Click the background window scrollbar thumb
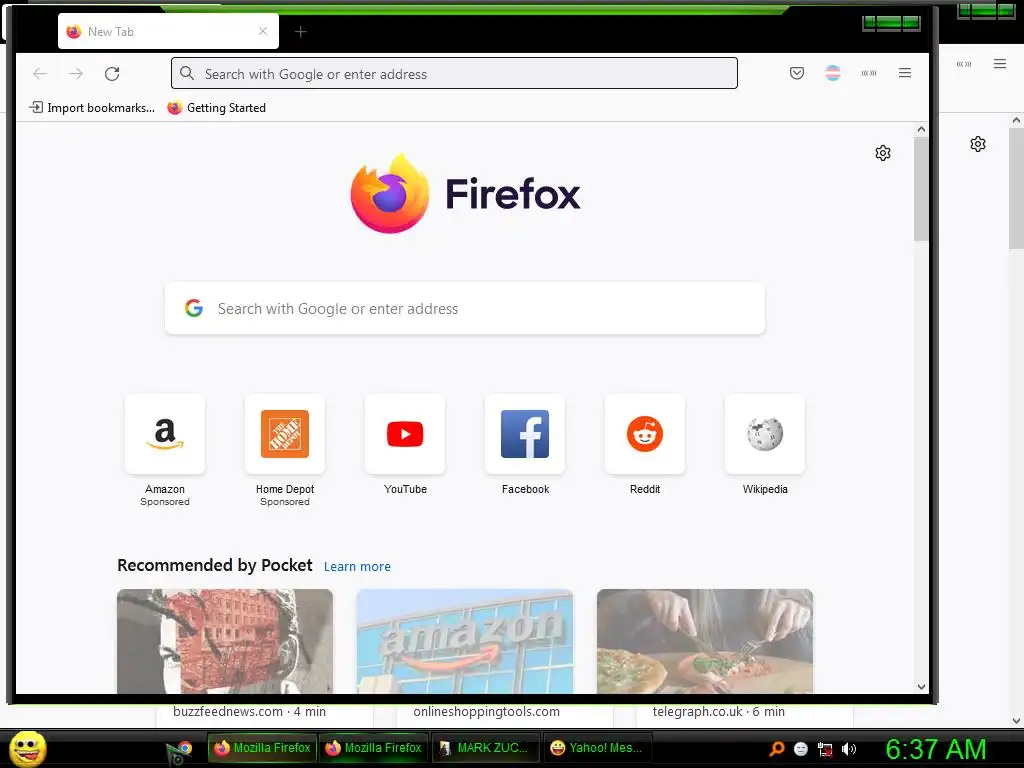The height and width of the screenshot is (768, 1024). click(1016, 188)
